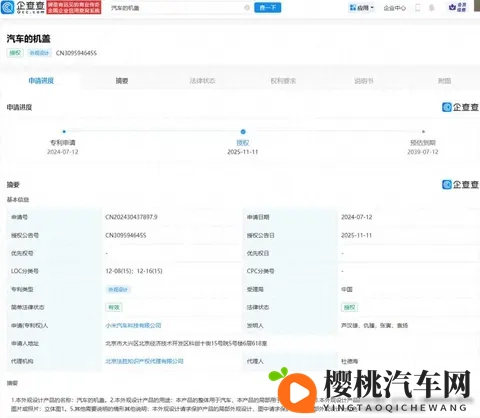
Task: Select the 基本信息 subheading
Action: click(x=18, y=199)
